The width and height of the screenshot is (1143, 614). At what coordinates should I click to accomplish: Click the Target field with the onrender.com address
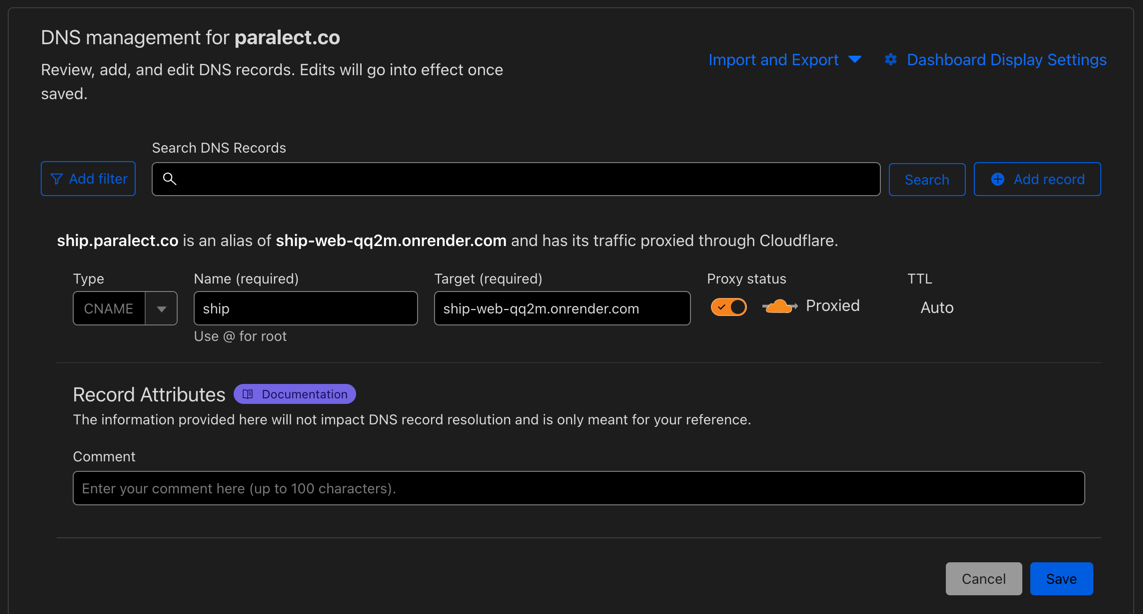coord(561,308)
